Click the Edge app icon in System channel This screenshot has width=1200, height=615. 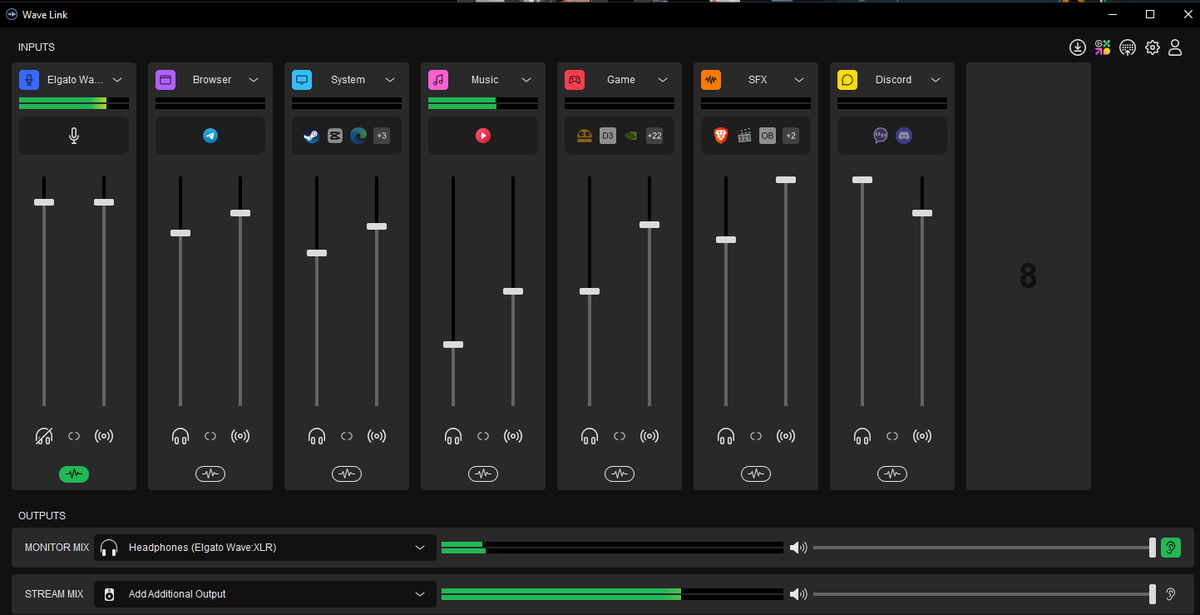358,135
